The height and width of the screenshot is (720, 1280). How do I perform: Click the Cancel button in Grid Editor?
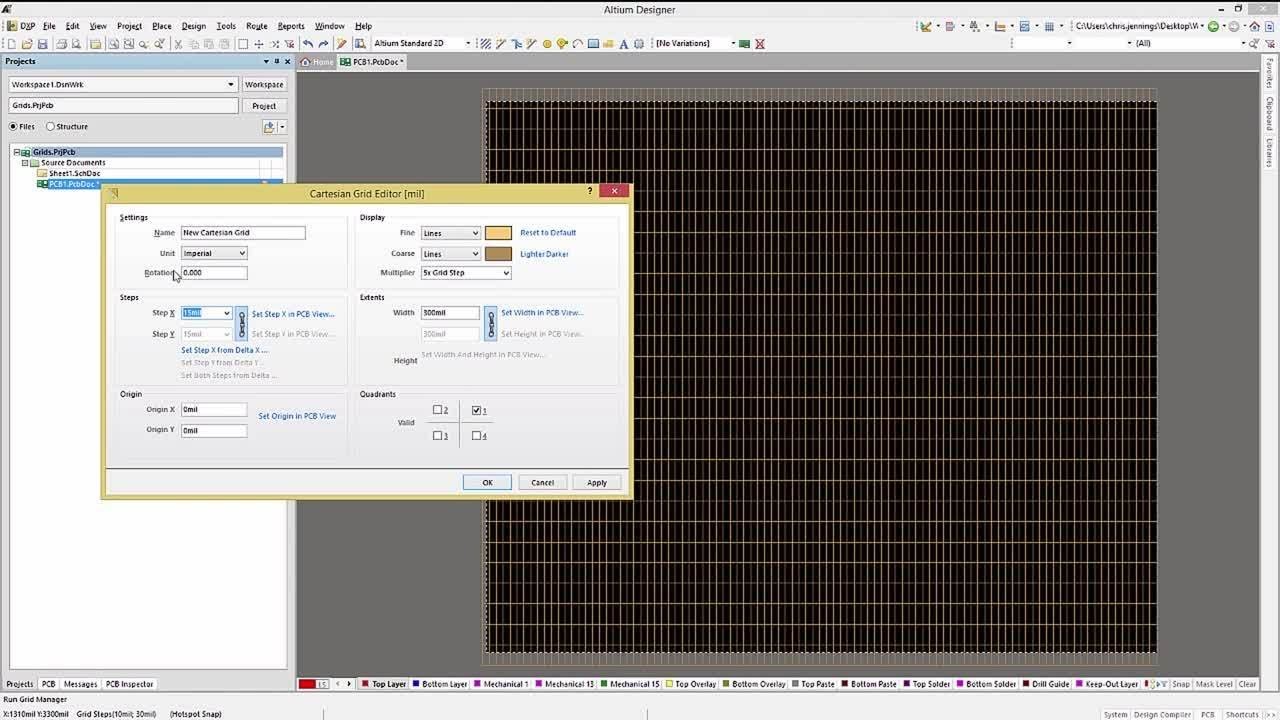click(x=542, y=482)
